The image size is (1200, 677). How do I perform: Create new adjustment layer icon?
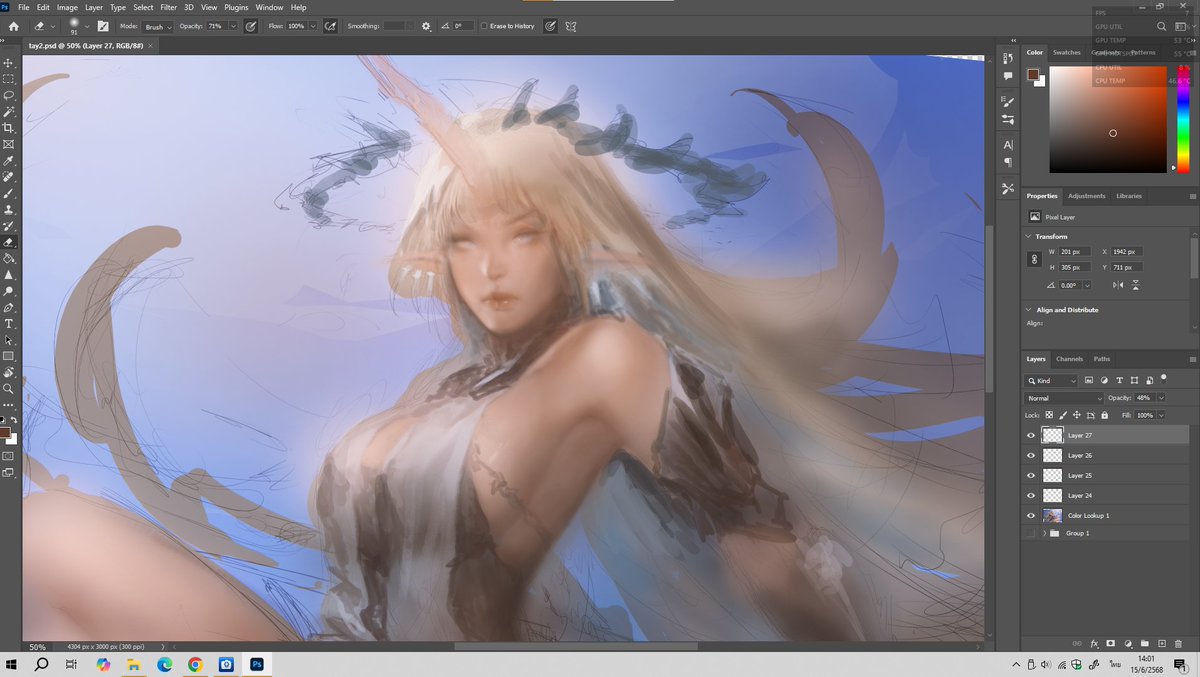(x=1128, y=643)
